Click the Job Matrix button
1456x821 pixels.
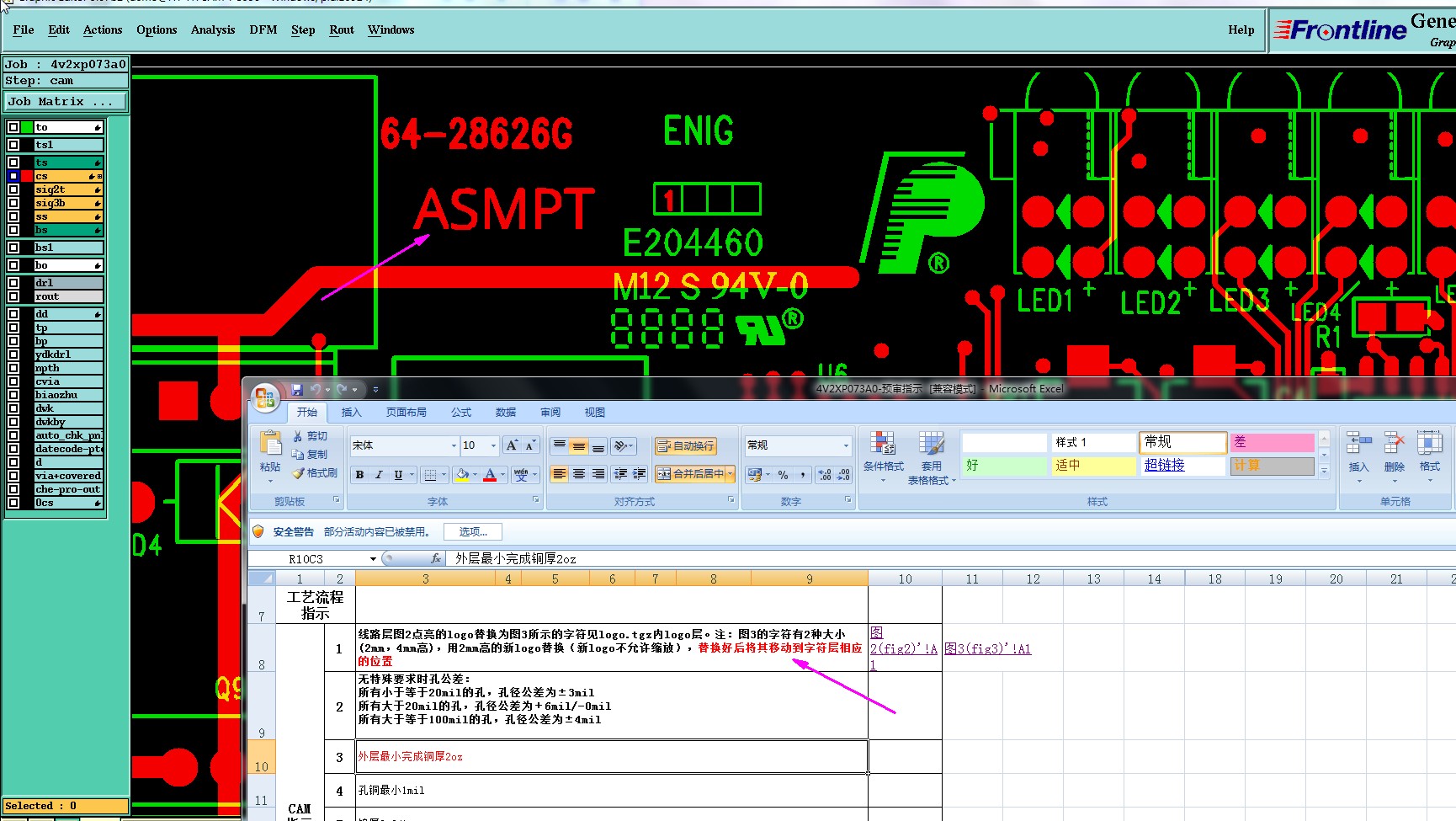(x=66, y=101)
